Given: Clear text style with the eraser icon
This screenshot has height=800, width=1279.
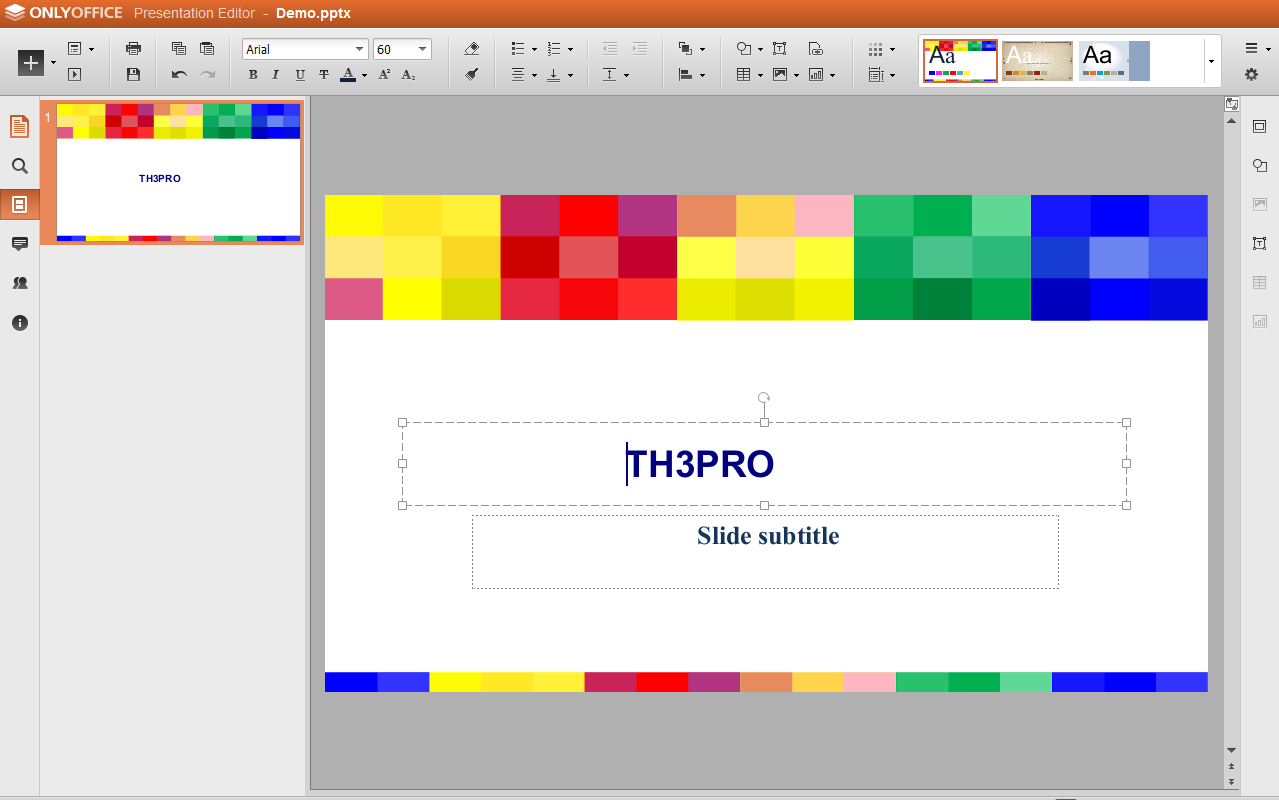Looking at the screenshot, I should pyautogui.click(x=472, y=49).
